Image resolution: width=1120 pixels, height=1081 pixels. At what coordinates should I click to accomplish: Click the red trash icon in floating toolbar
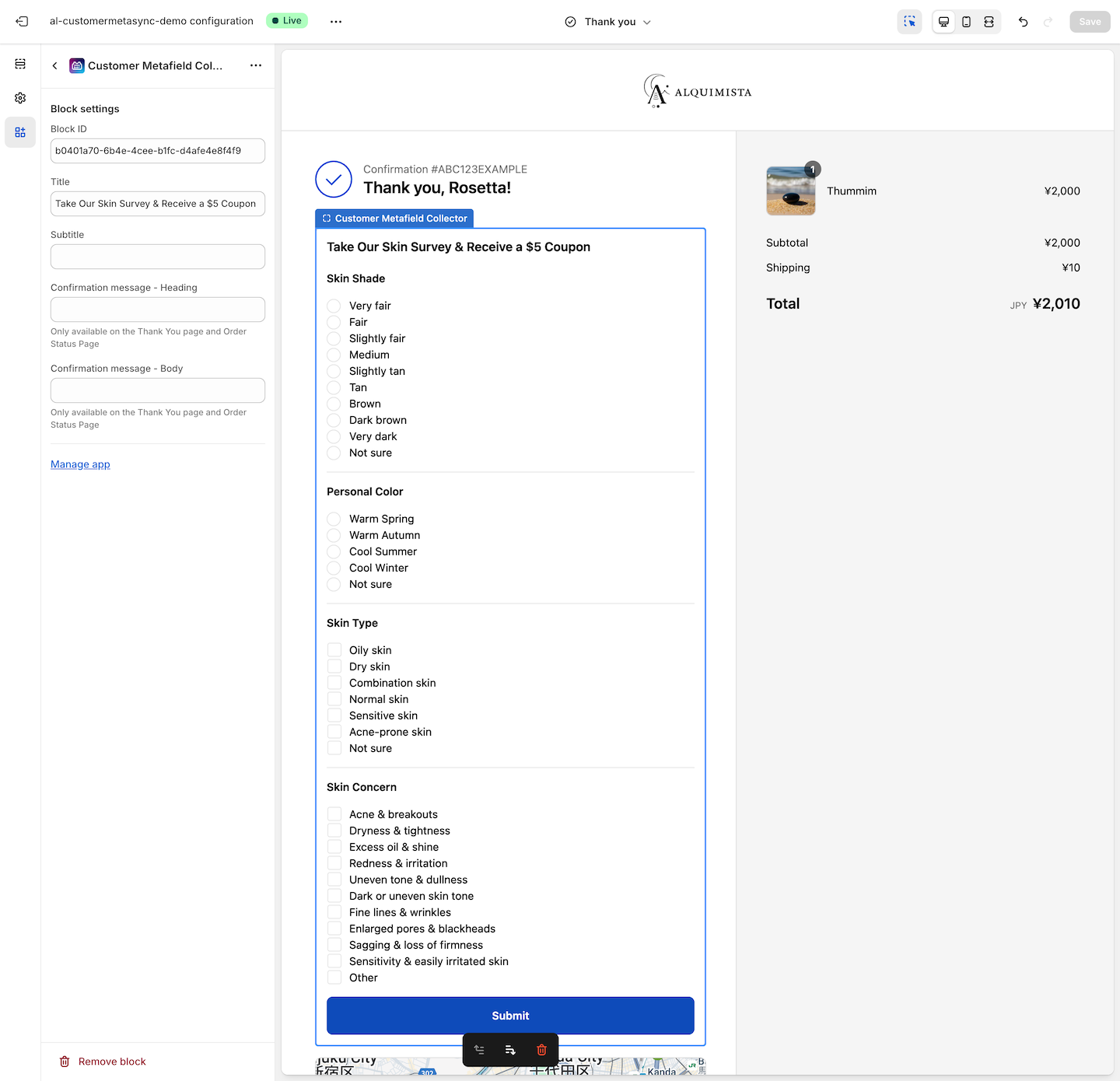click(x=541, y=1050)
